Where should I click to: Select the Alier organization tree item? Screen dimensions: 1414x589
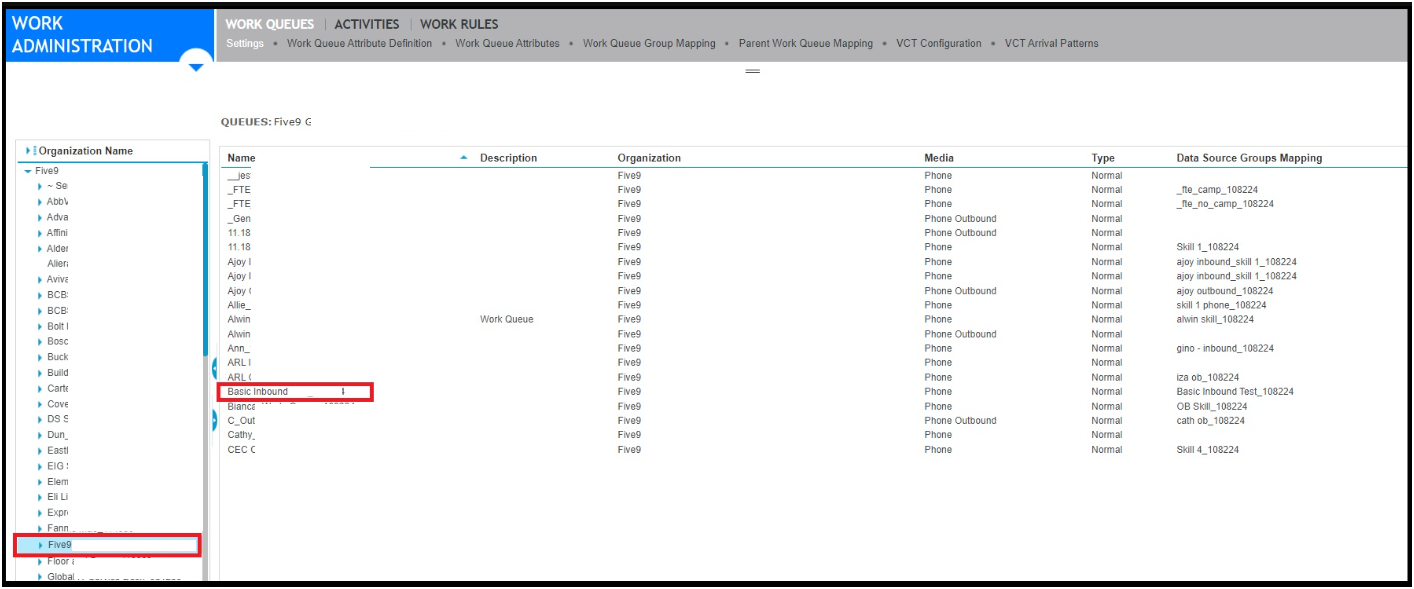pyautogui.click(x=58, y=264)
